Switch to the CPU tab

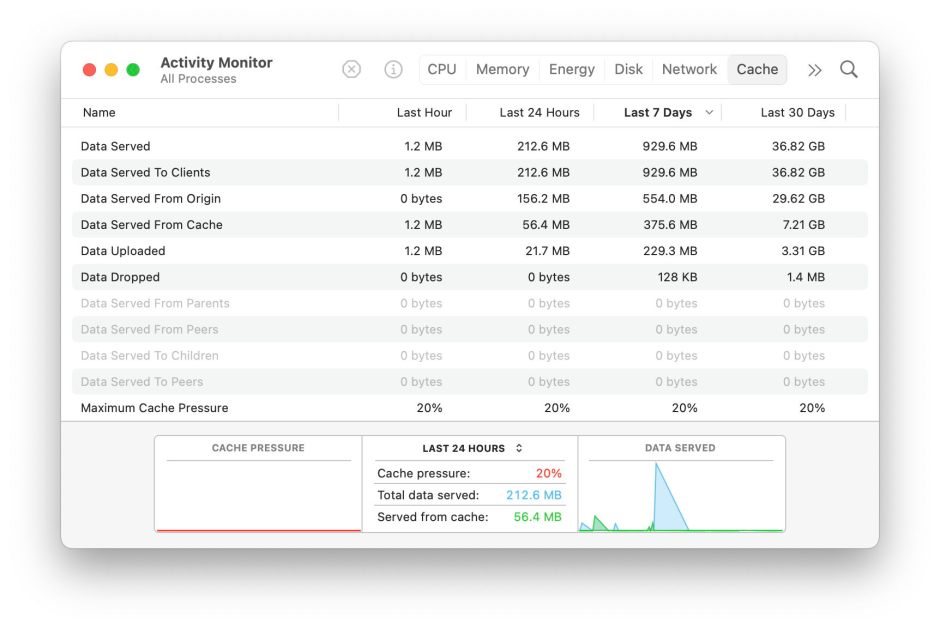pos(441,69)
